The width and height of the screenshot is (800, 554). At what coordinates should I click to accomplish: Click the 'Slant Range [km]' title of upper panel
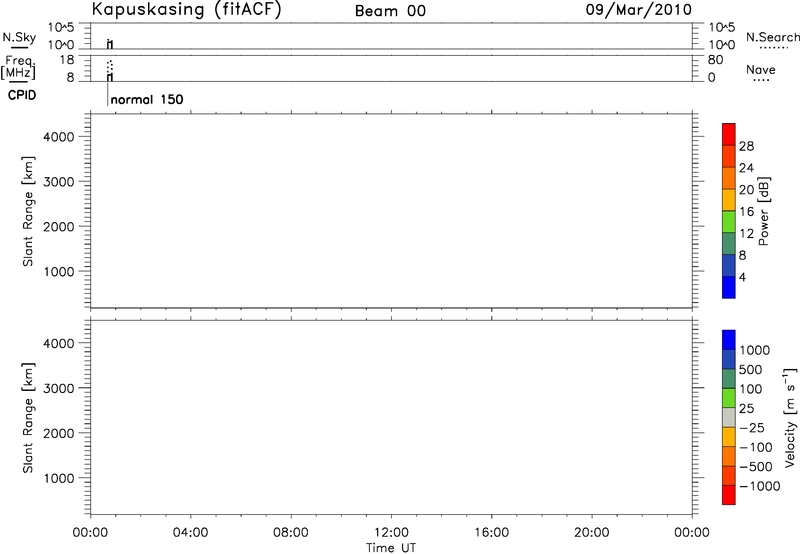(x=28, y=211)
